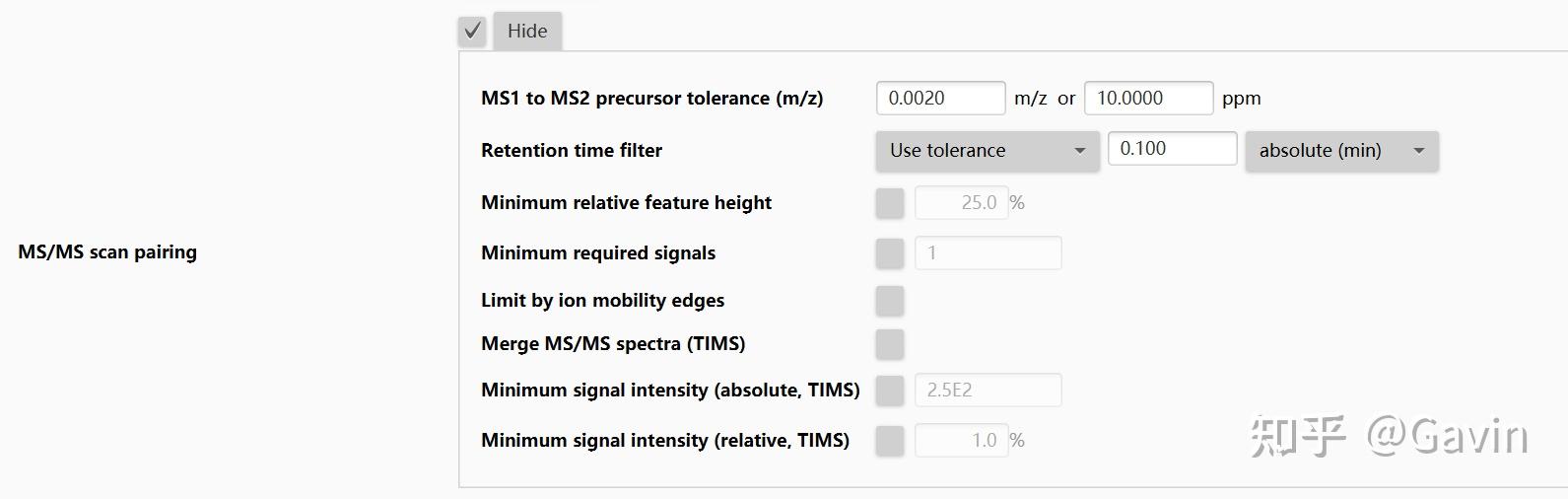This screenshot has height=499, width=1568.
Task: Toggle Merge MS/MS spectra (TIMS) checkbox
Action: pos(890,344)
